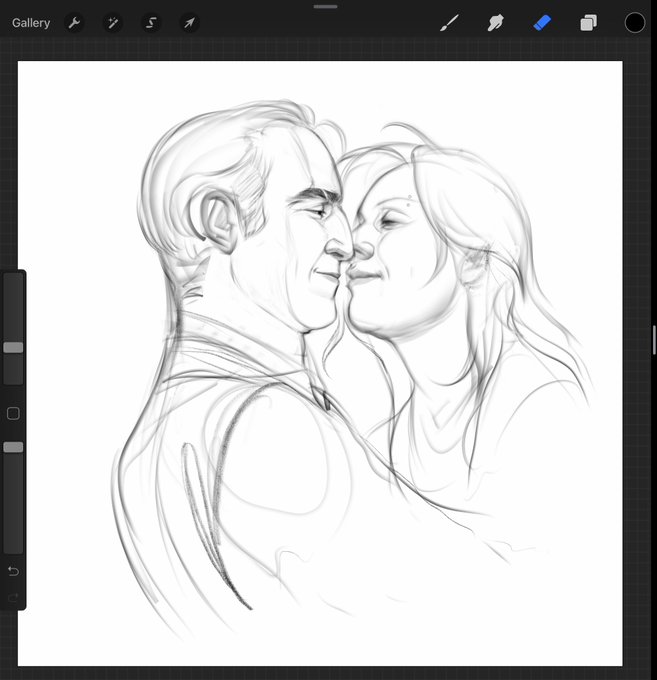Open the Layers panel
The width and height of the screenshot is (657, 680).
[588, 23]
